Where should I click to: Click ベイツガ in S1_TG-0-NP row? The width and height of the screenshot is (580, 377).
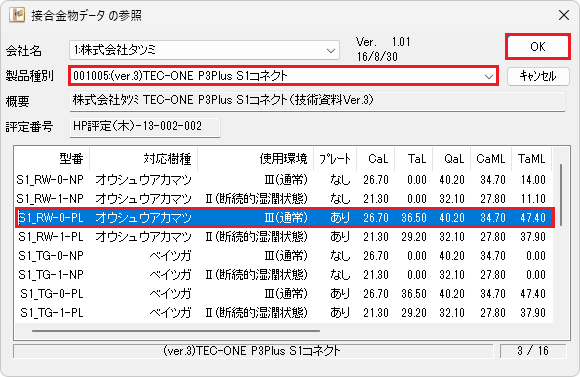coord(171,256)
